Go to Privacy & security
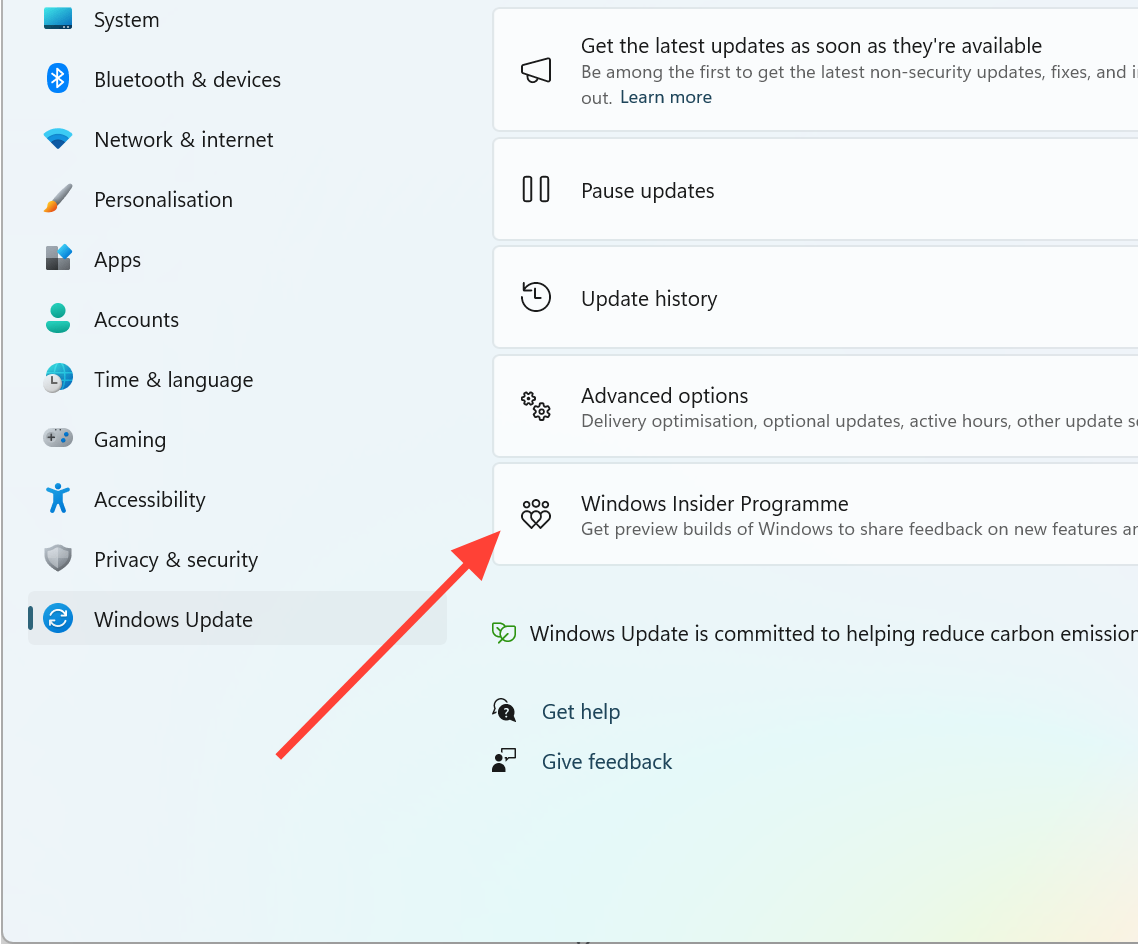This screenshot has width=1138, height=945. [237, 560]
